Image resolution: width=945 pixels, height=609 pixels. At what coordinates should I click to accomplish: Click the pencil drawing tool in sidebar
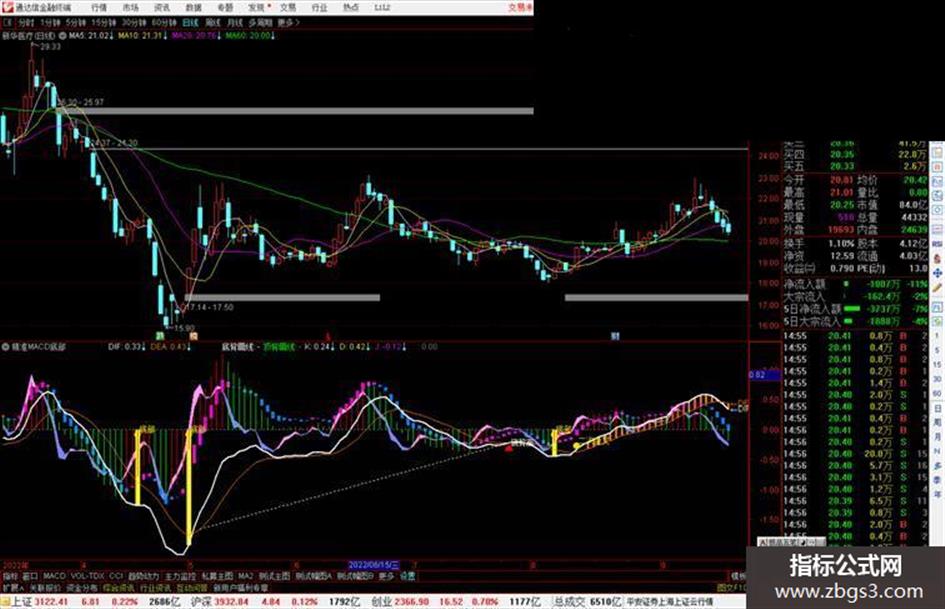938,289
